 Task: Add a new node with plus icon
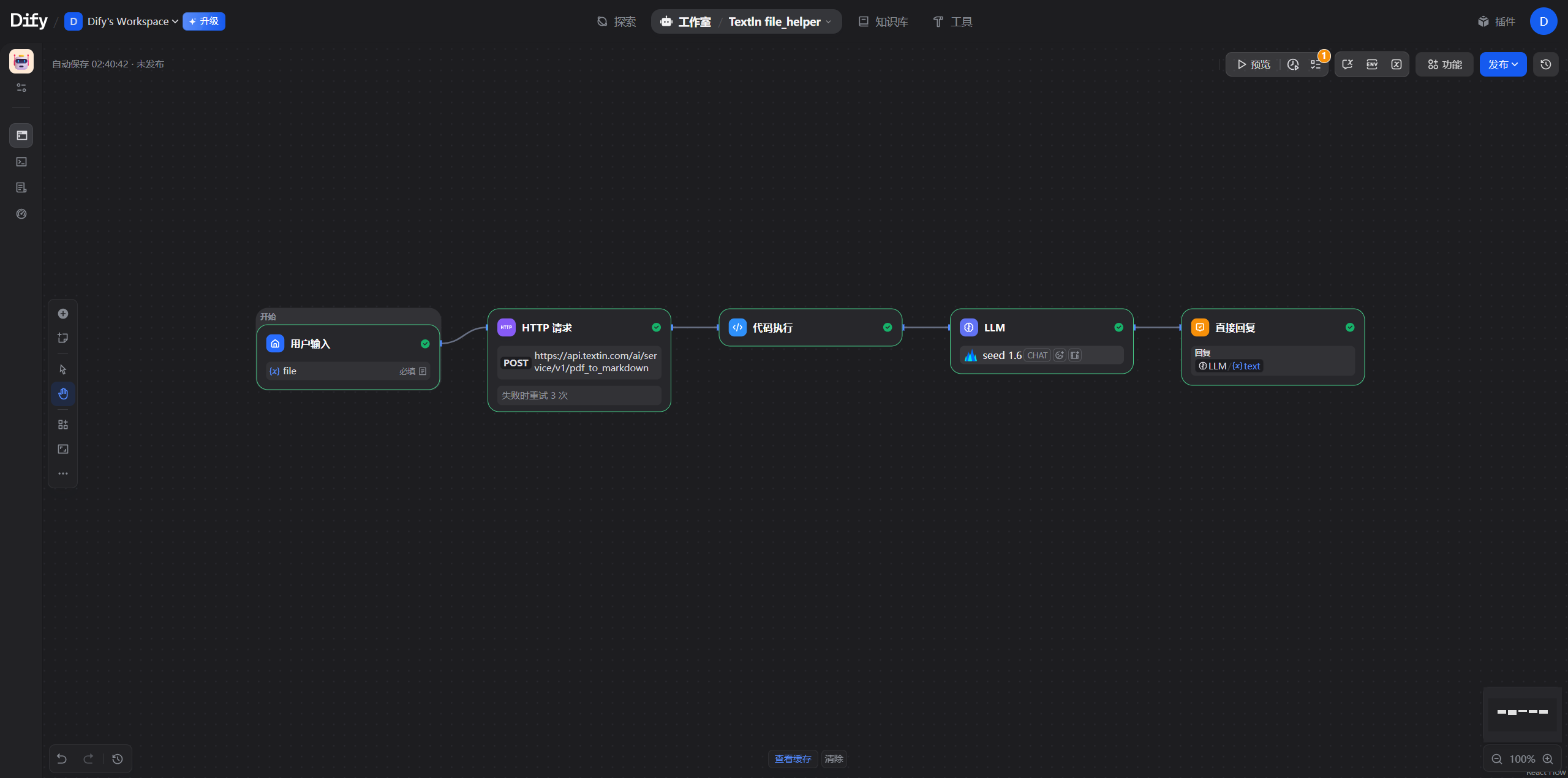pyautogui.click(x=63, y=314)
